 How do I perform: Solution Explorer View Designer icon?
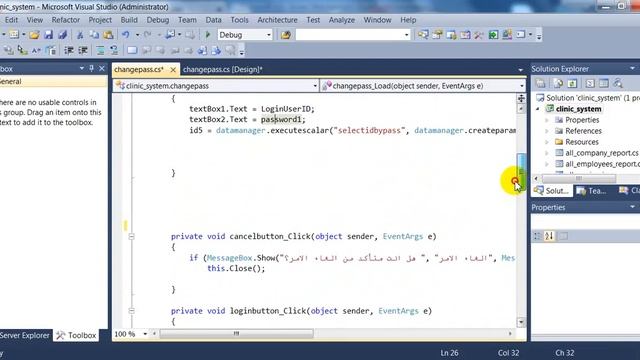(x=604, y=84)
